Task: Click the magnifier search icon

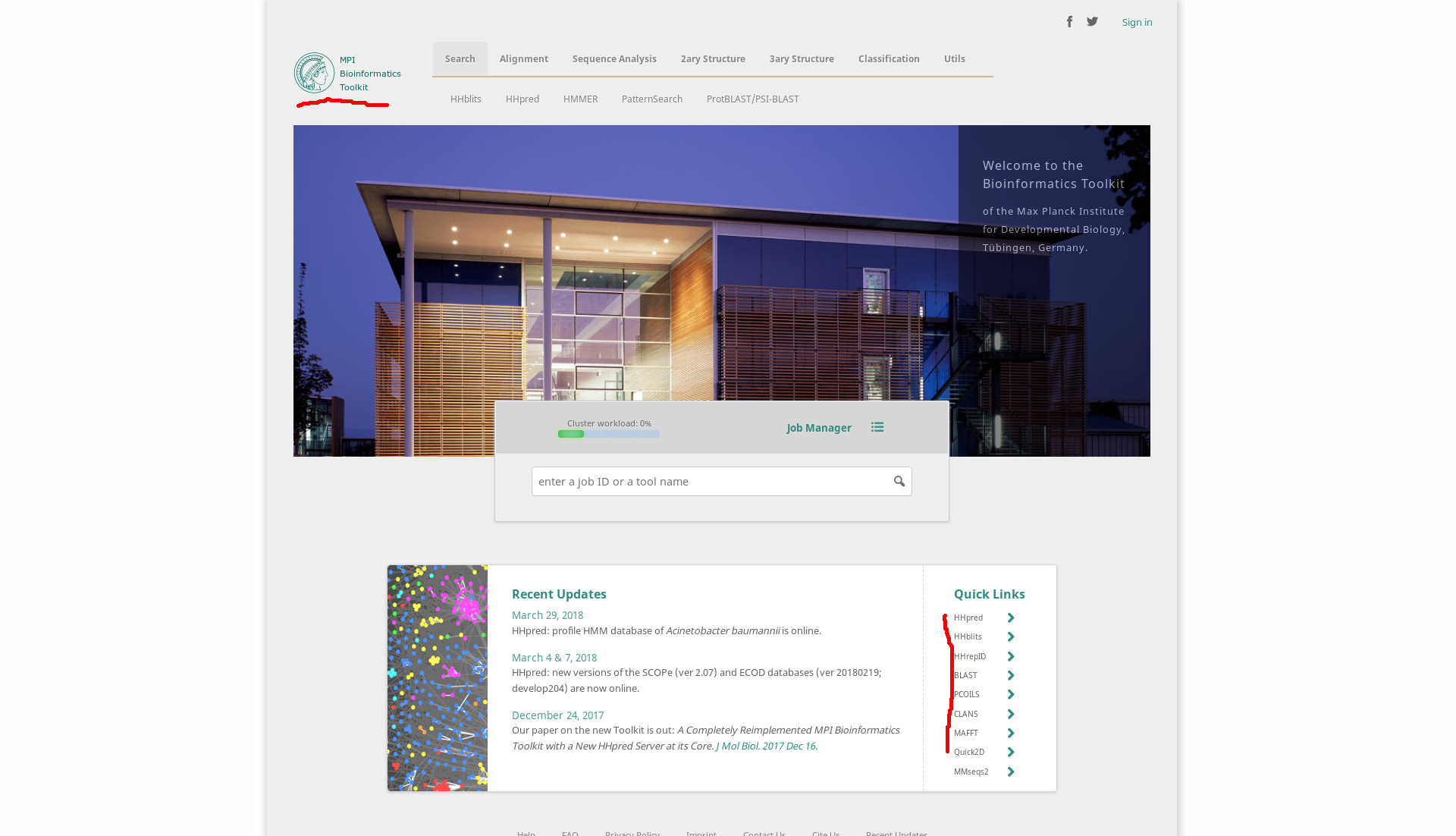Action: point(899,482)
